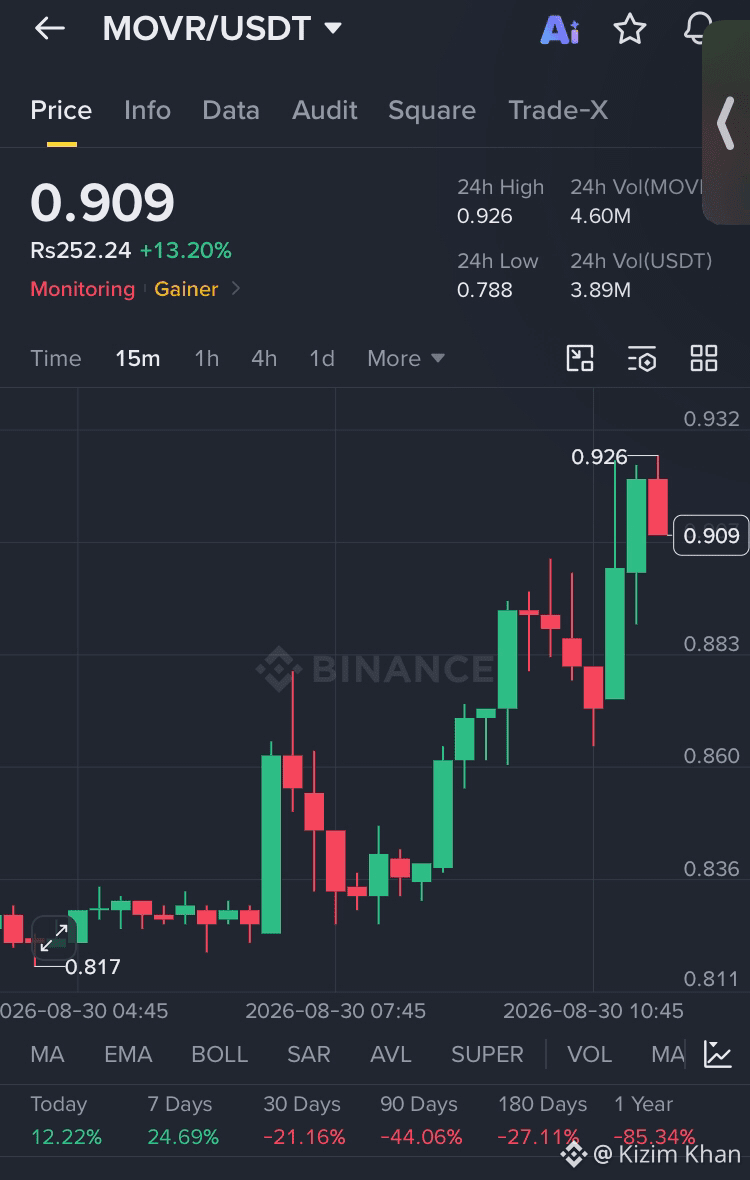Toggle the EMA indicator
The width and height of the screenshot is (750, 1180).
click(x=128, y=1054)
